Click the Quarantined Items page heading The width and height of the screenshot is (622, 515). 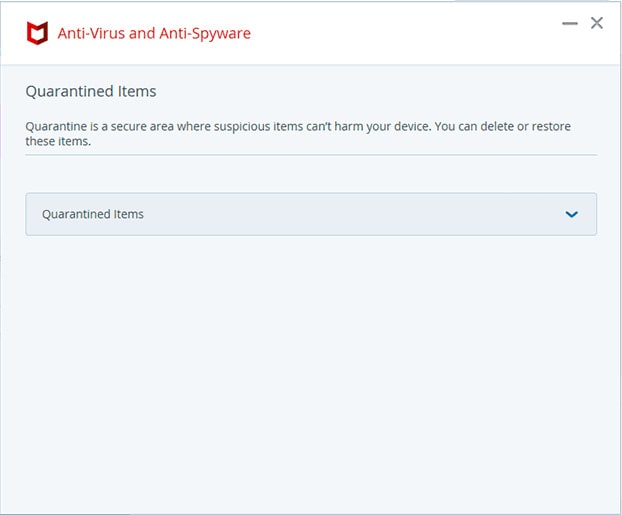tap(91, 91)
